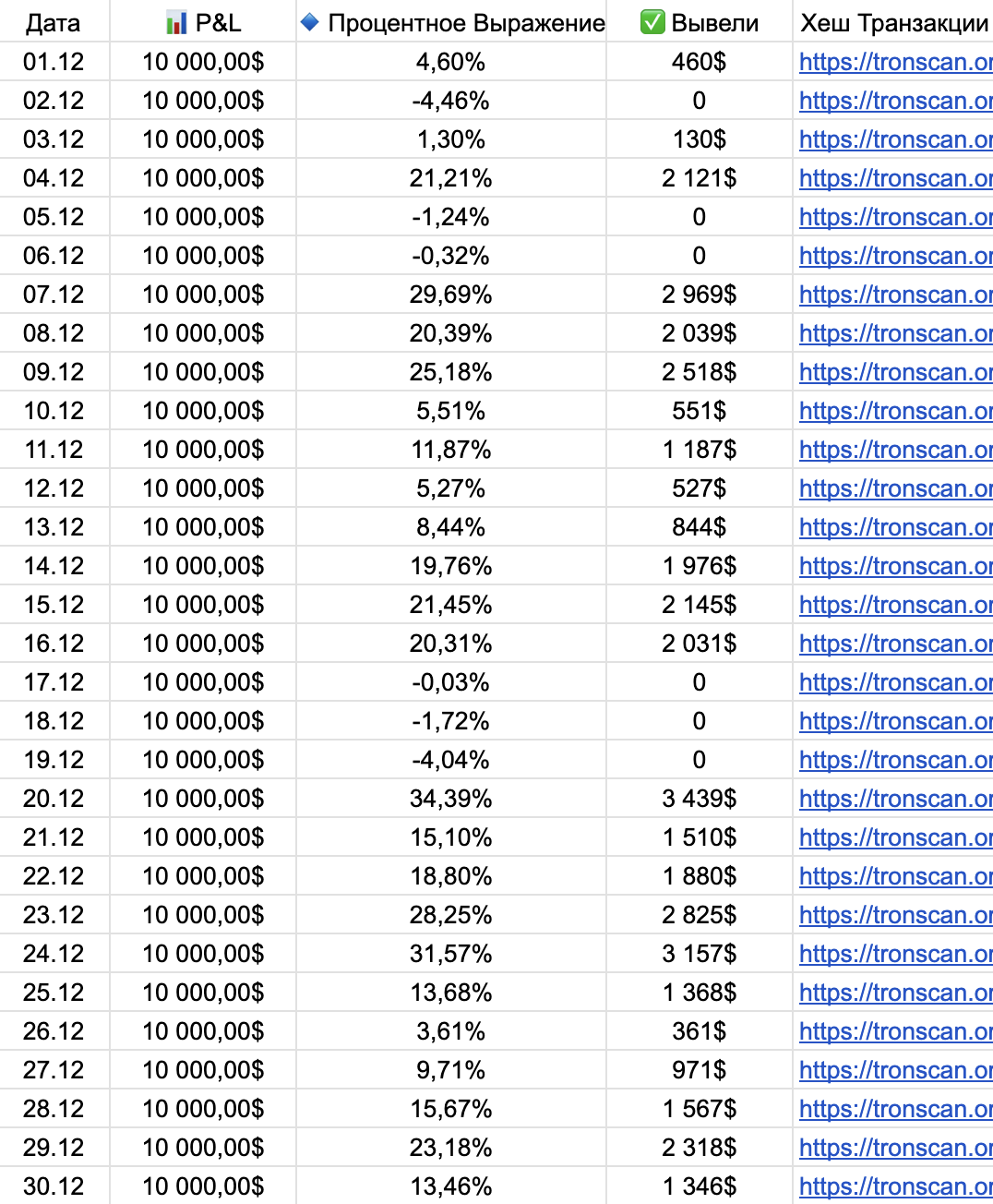Select the 29,69% cell
Image resolution: width=993 pixels, height=1204 pixels.
tap(450, 295)
